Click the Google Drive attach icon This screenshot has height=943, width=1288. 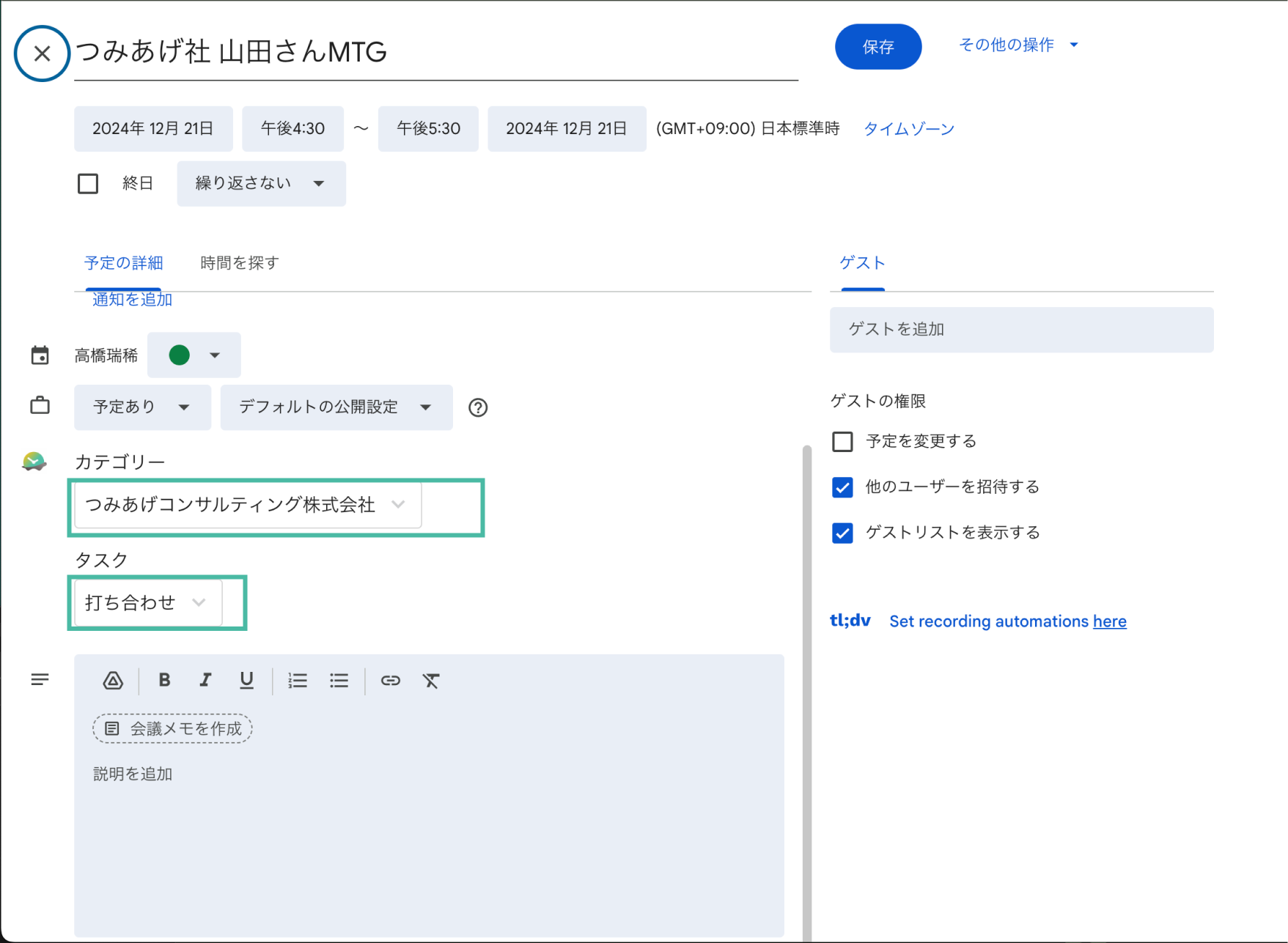tap(113, 681)
